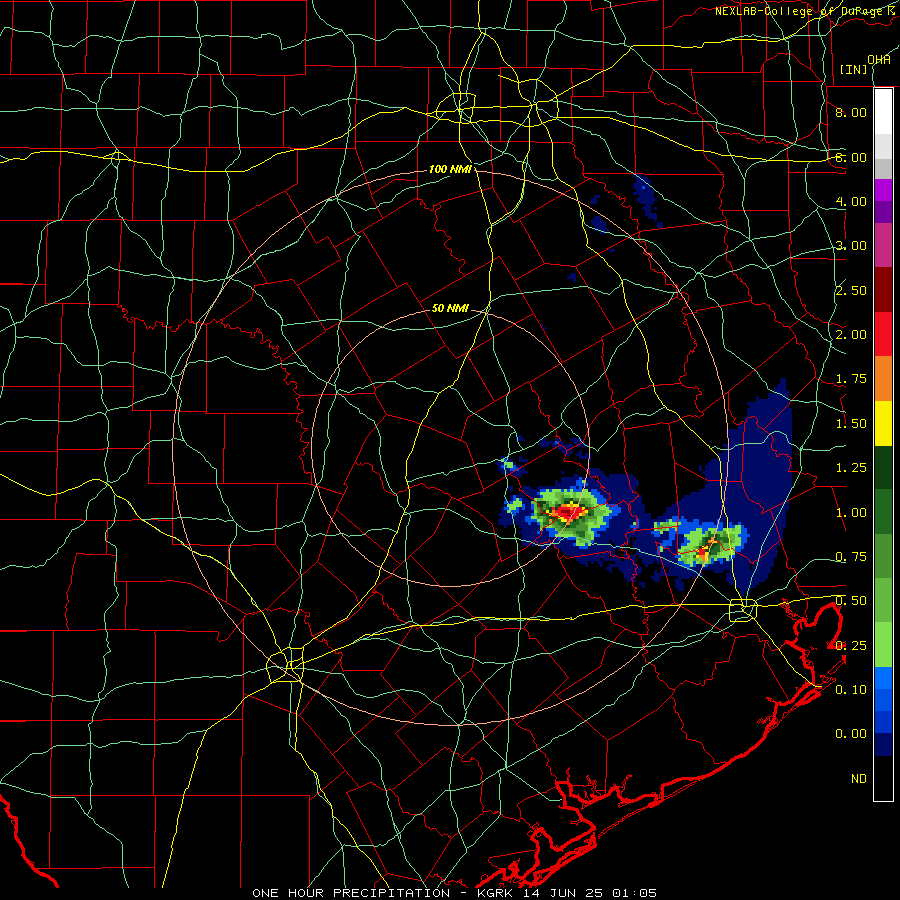900x900 pixels.
Task: Click the "1.25" legend label
Action: pos(851,468)
